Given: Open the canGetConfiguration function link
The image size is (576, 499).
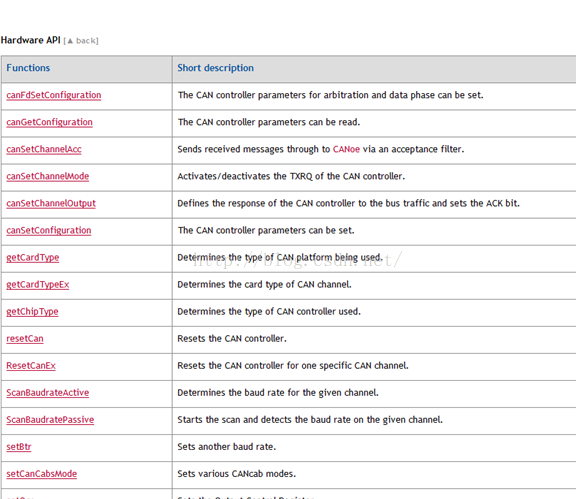Looking at the screenshot, I should 49,122.
